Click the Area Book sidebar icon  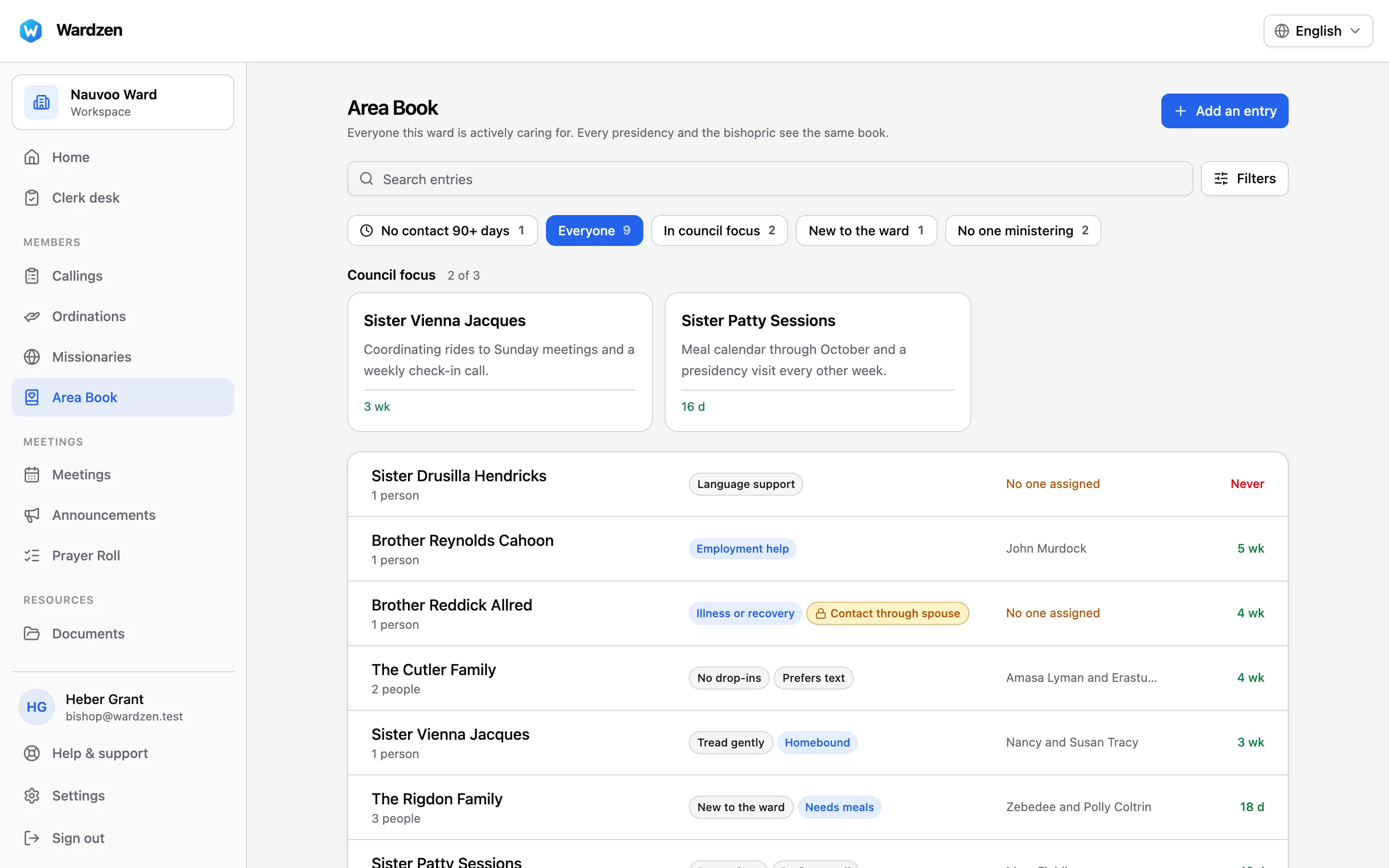point(31,397)
